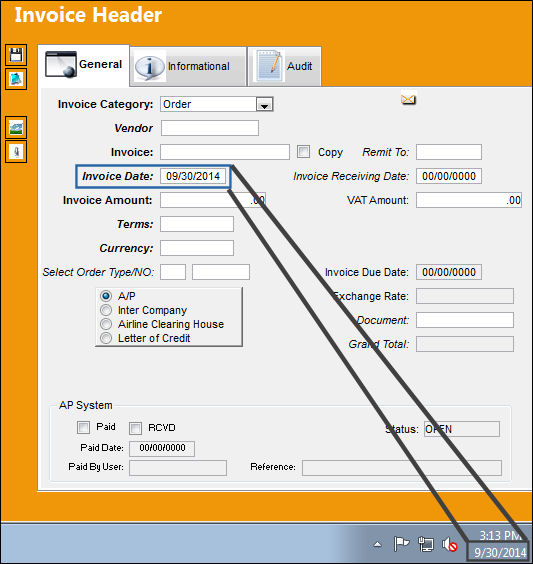The width and height of the screenshot is (533, 564).
Task: Click the AP System group label
Action: (86, 405)
